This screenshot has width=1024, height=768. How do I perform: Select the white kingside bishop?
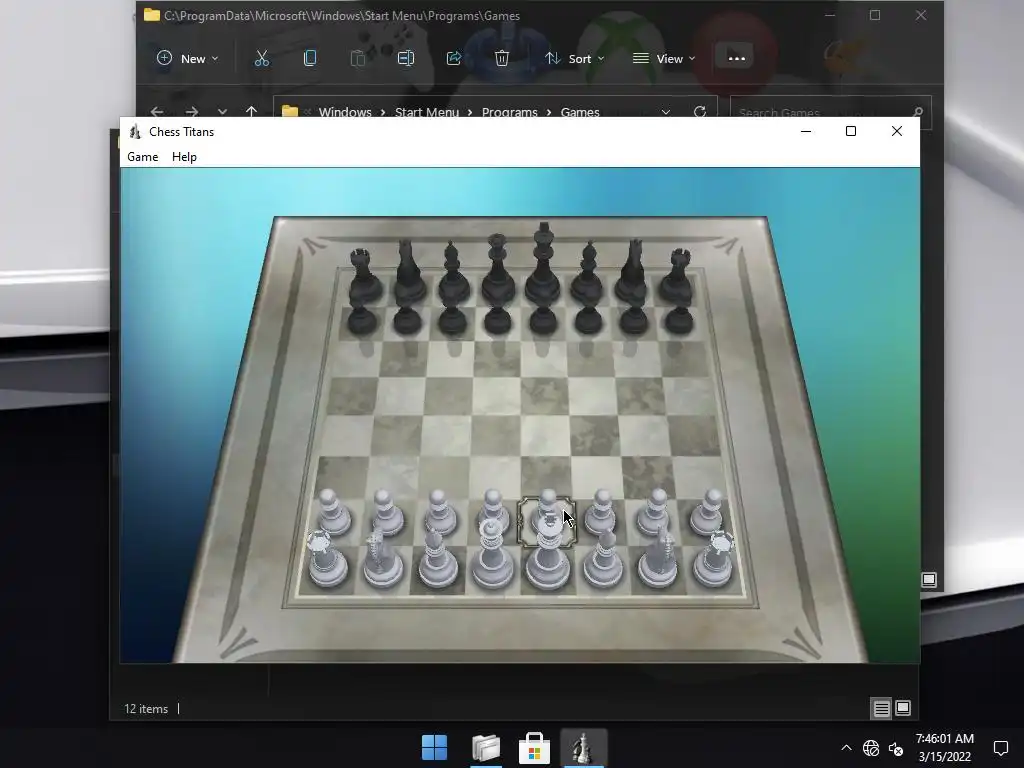click(603, 560)
